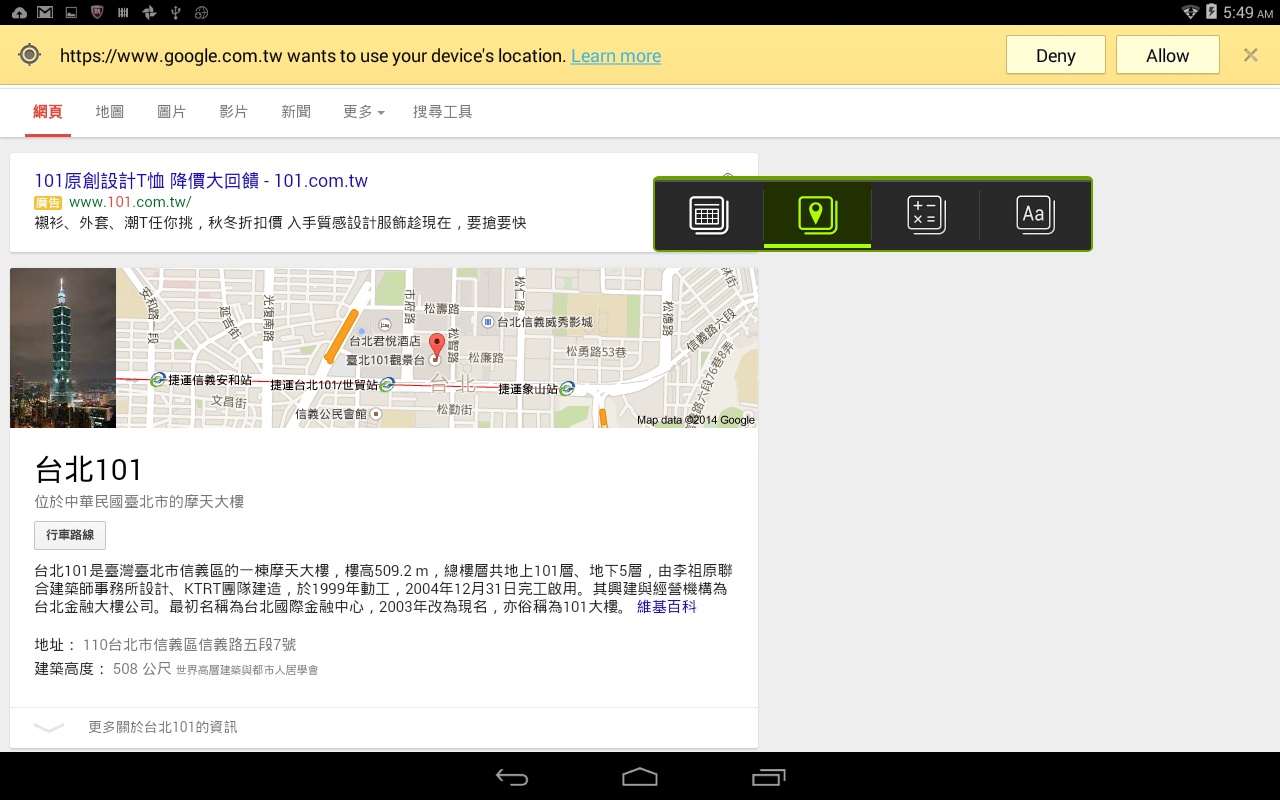The width and height of the screenshot is (1280, 800).
Task: Open the 世界高層建築與都市人居學會 source link
Action: click(247, 670)
